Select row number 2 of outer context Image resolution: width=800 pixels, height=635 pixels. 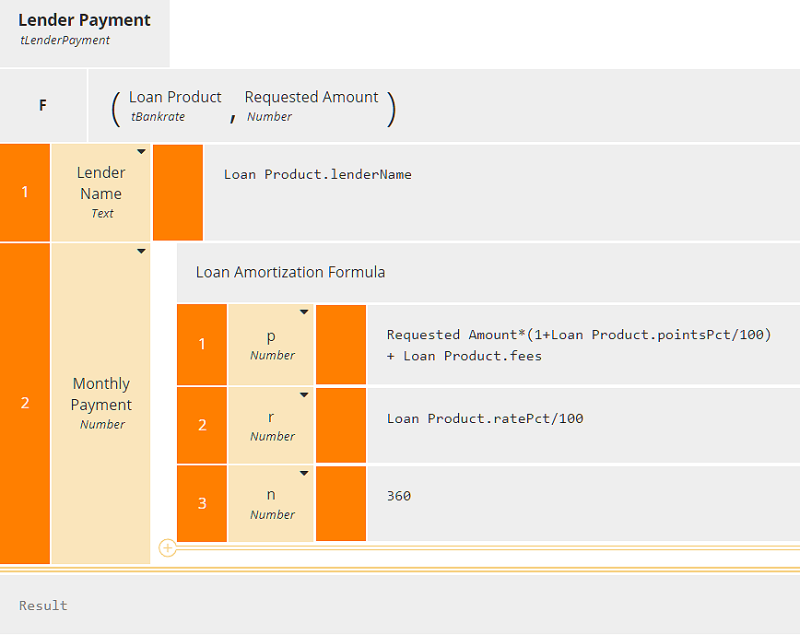[25, 403]
